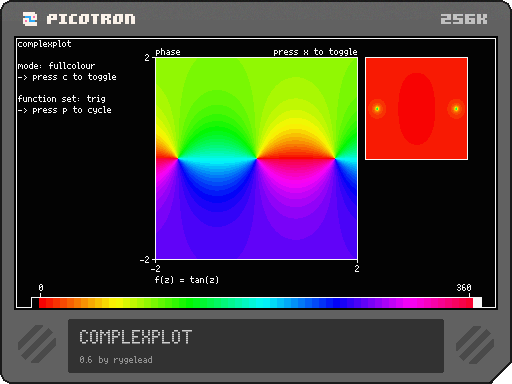Screen dimensions: 512x384
Task: Click the '2' x-axis label
Action: tap(357, 269)
